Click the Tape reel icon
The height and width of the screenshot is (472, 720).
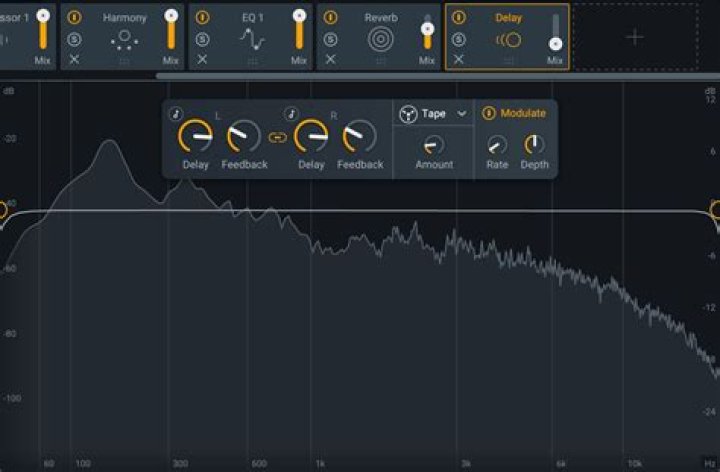[408, 114]
